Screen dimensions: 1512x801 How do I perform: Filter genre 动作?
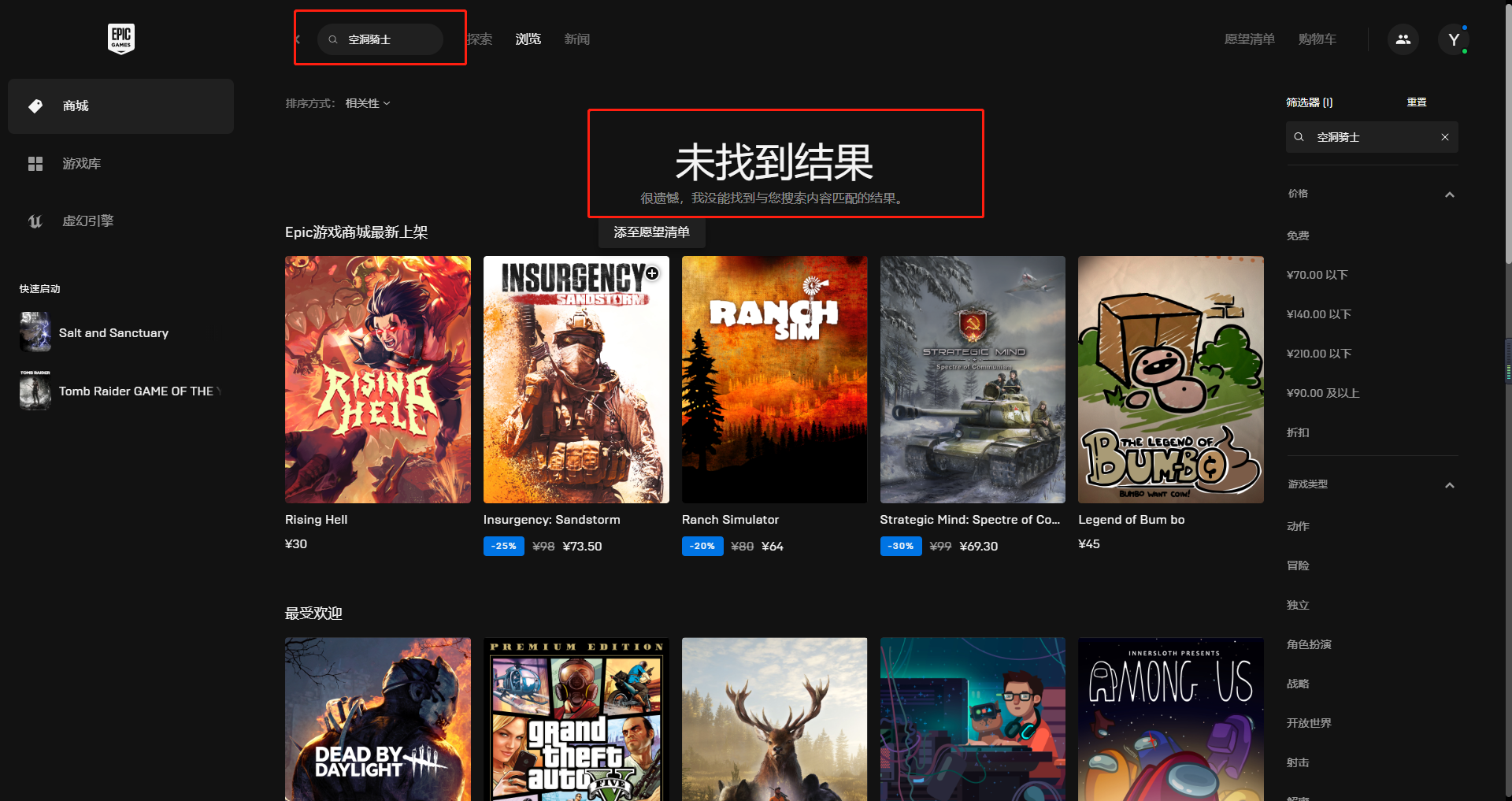1298,526
